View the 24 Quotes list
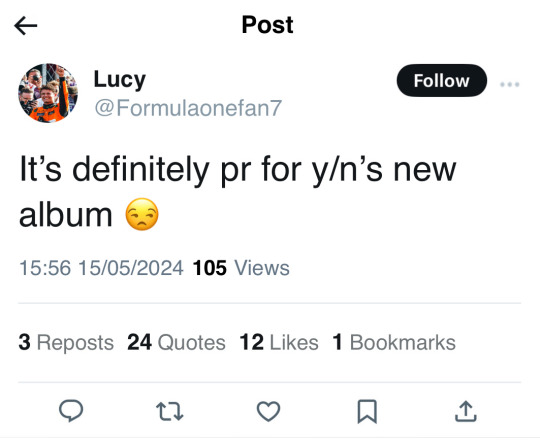The width and height of the screenshot is (540, 442). [x=176, y=342]
